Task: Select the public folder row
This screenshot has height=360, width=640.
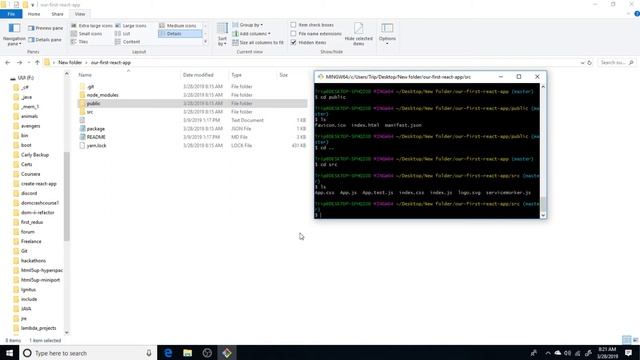Action: [x=192, y=103]
